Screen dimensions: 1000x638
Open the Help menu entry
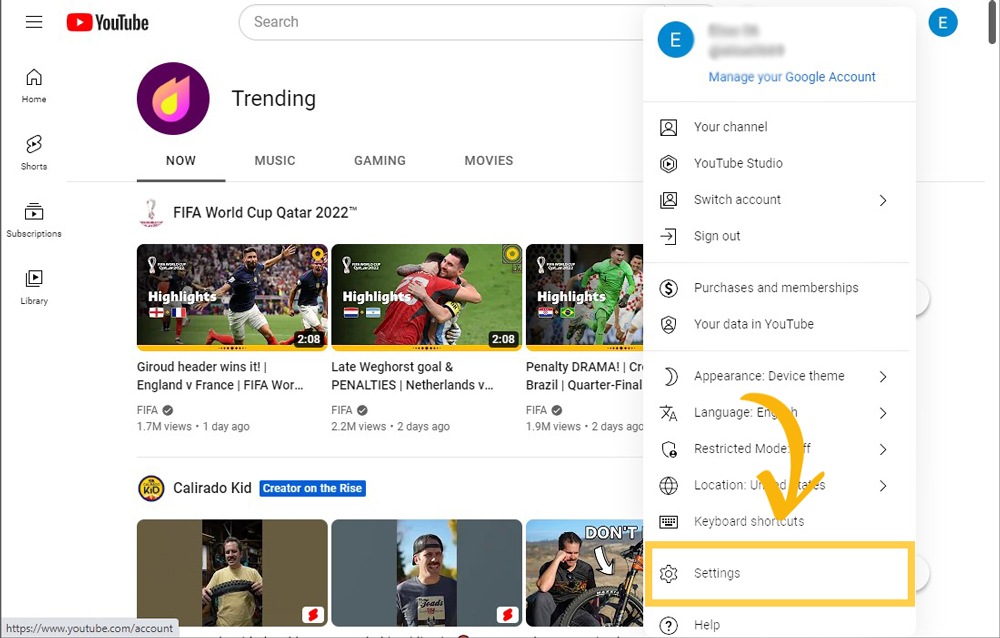(x=779, y=625)
